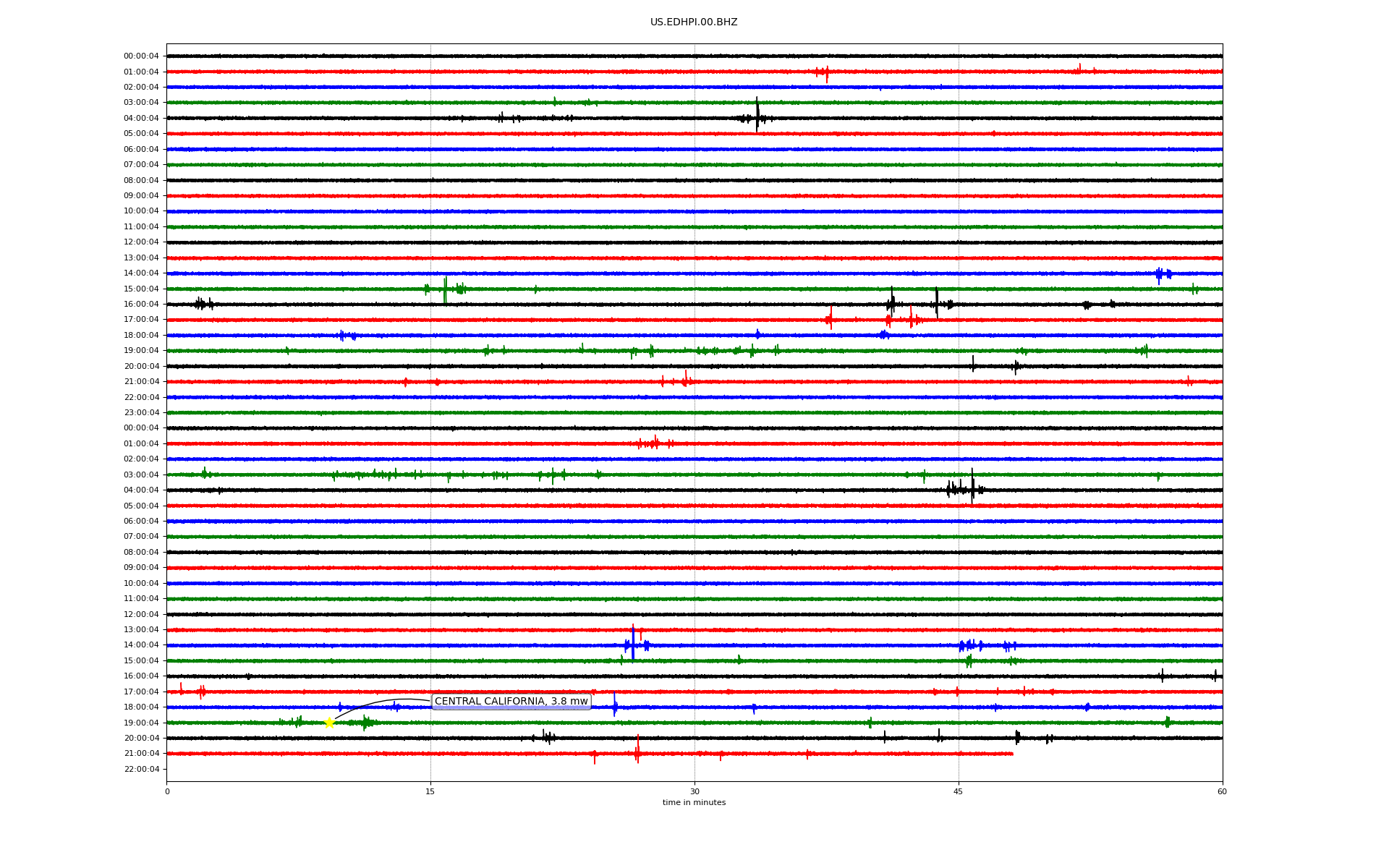Viewport: 1389px width, 868px height.
Task: Click the red spike on the first 01:00:04 trace
Action: (x=827, y=73)
